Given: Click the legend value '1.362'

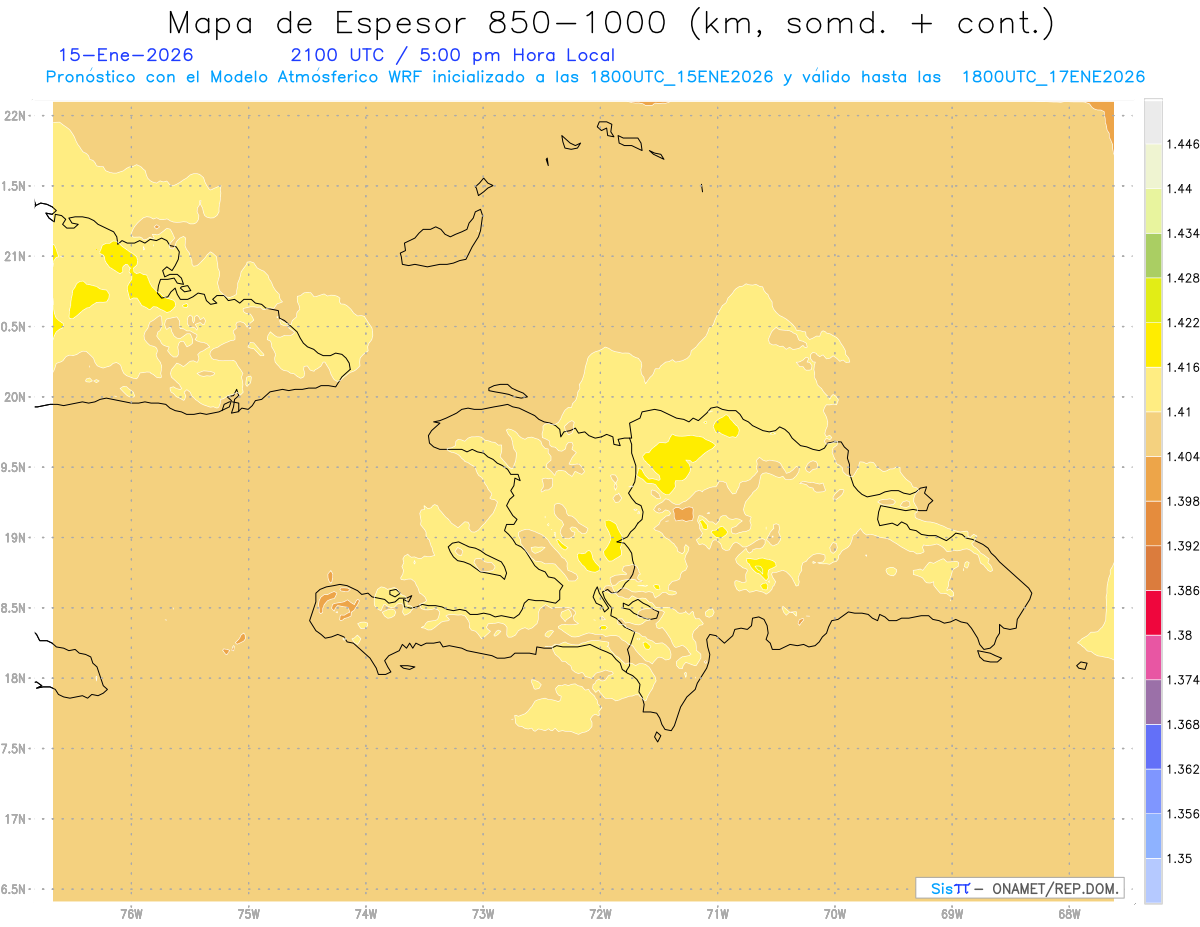Looking at the screenshot, I should [1183, 769].
